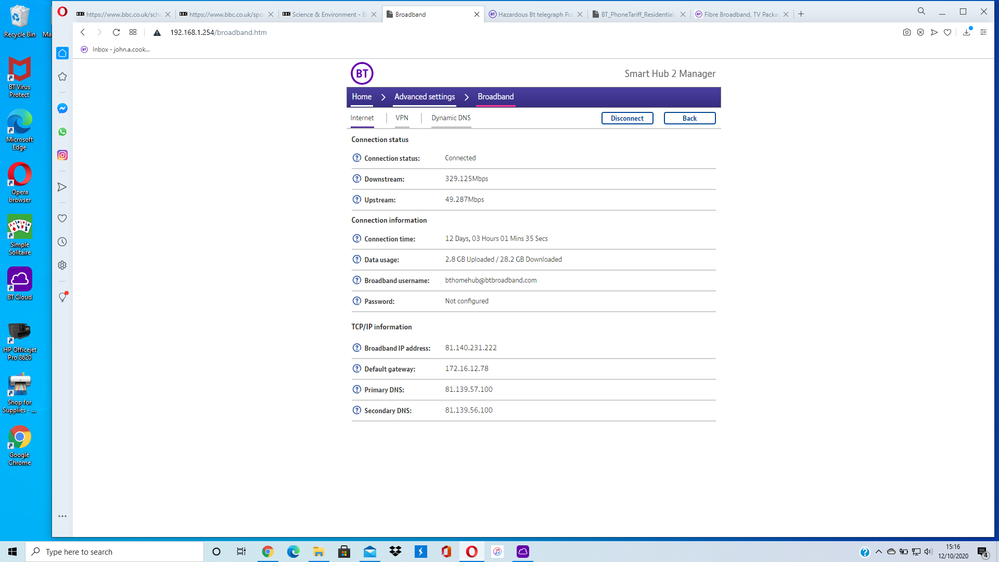Open Messenger in the Opera sidebar

coord(62,108)
